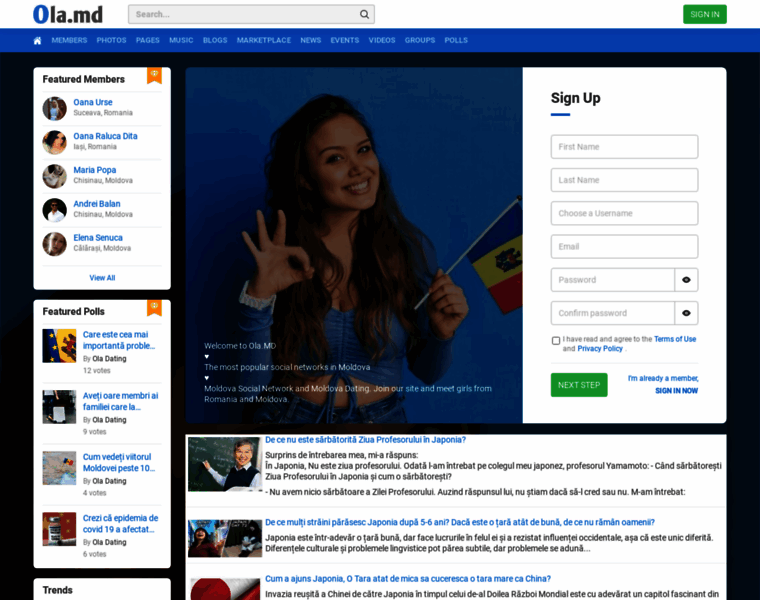Open Oana Urse profile link
Screen dimensions: 760x600
[93, 102]
